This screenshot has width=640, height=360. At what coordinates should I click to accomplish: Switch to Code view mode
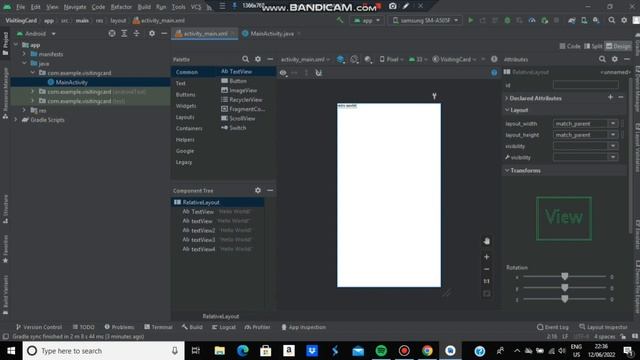570,46
